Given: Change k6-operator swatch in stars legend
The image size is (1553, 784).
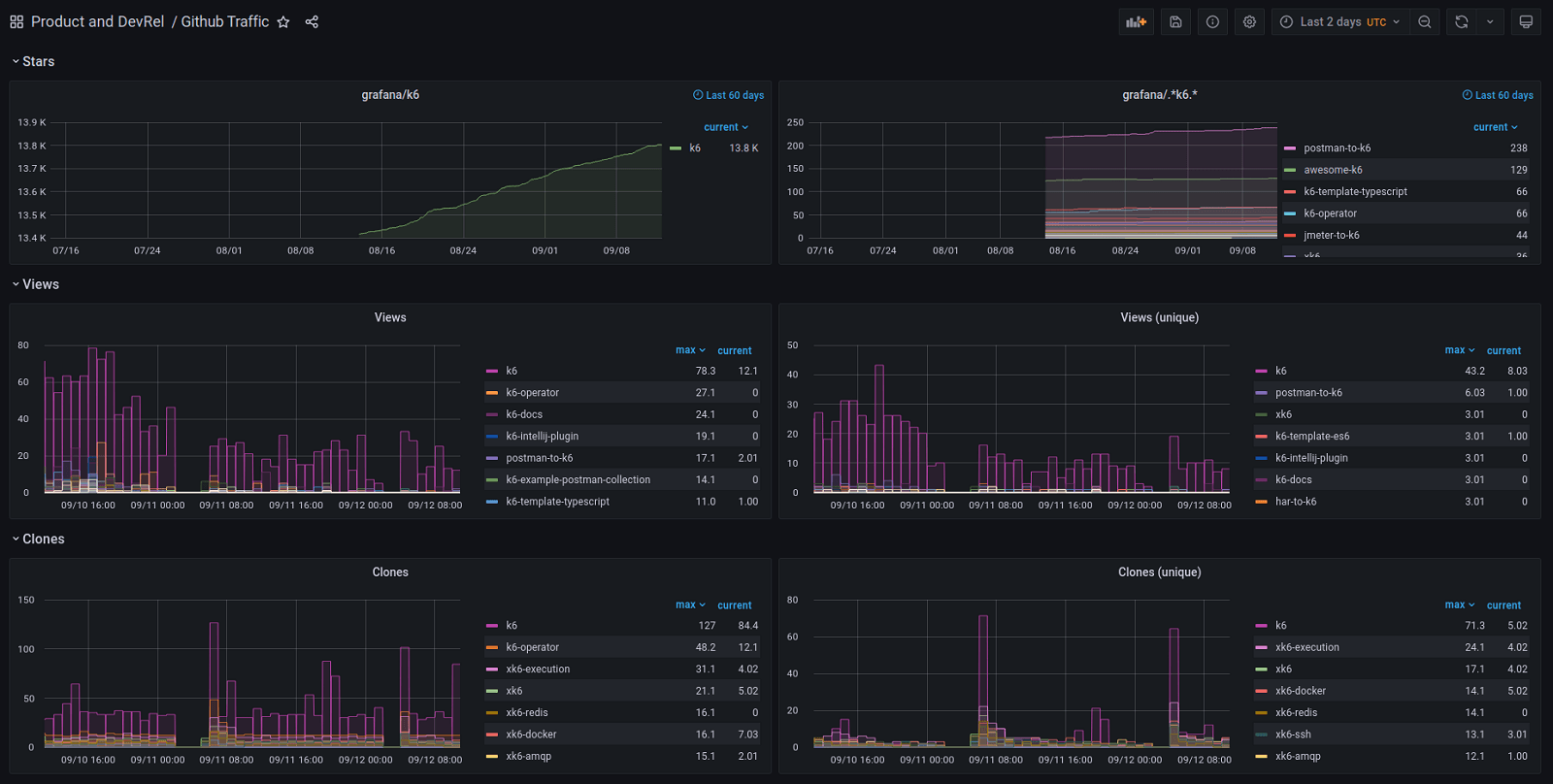Looking at the screenshot, I should 1290,213.
